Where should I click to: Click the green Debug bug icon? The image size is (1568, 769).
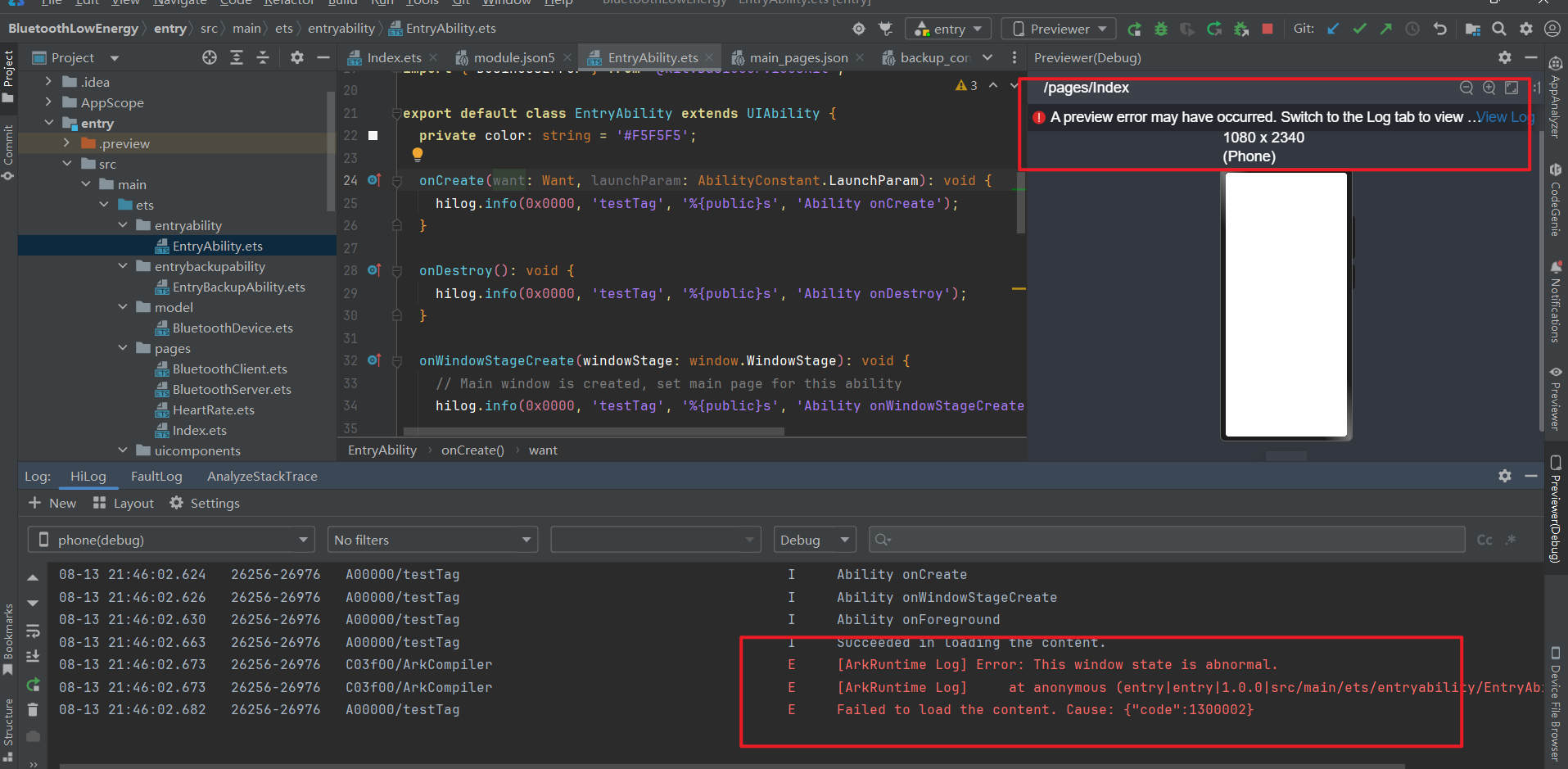click(1161, 29)
